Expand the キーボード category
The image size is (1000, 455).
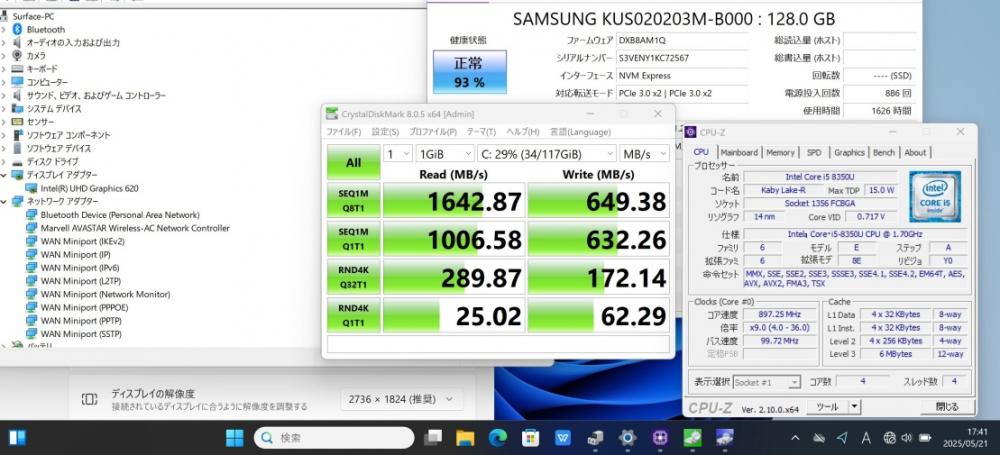click(4, 69)
